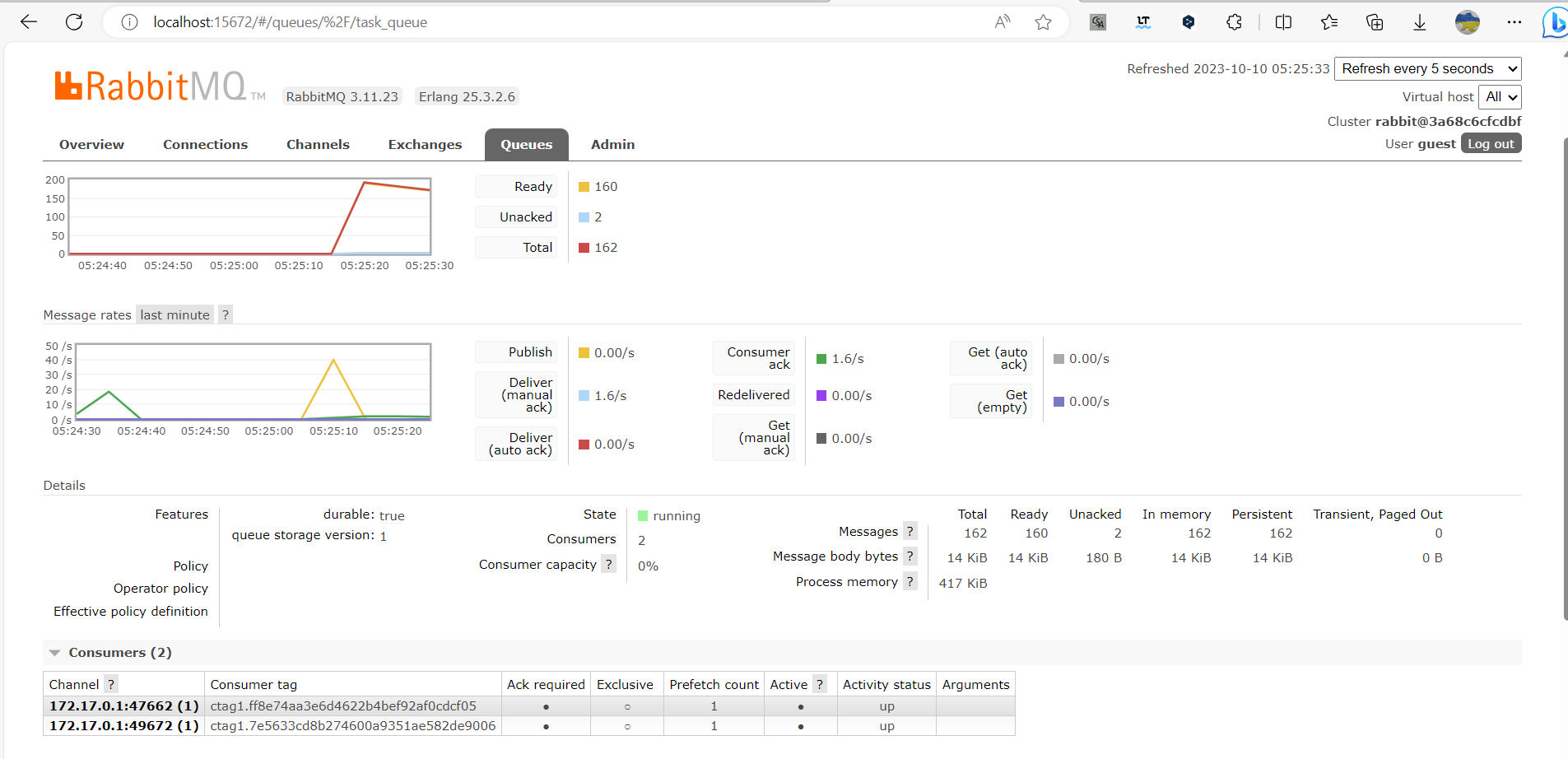Select the RabbitMQ 3.11.23 version label

pyautogui.click(x=342, y=96)
